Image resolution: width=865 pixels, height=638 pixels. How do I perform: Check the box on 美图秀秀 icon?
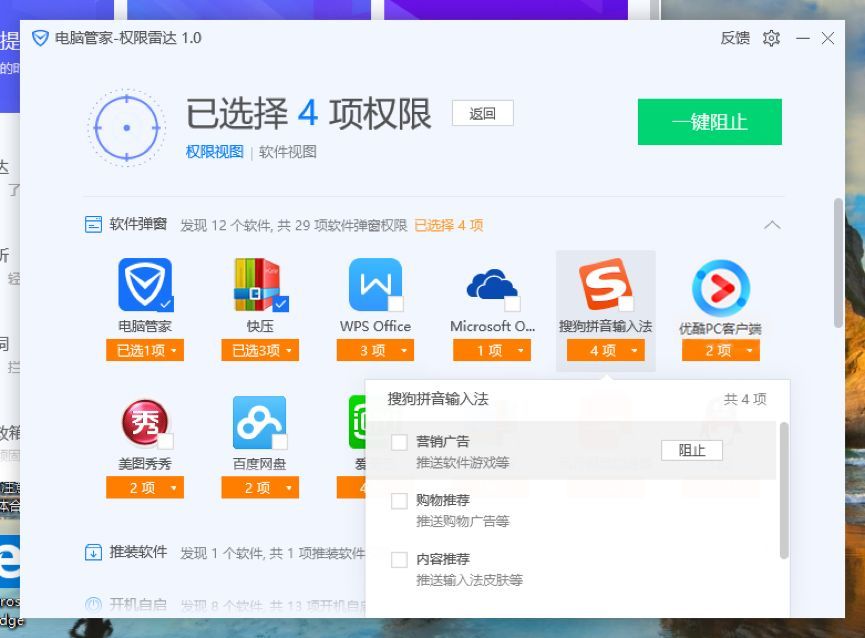click(166, 441)
